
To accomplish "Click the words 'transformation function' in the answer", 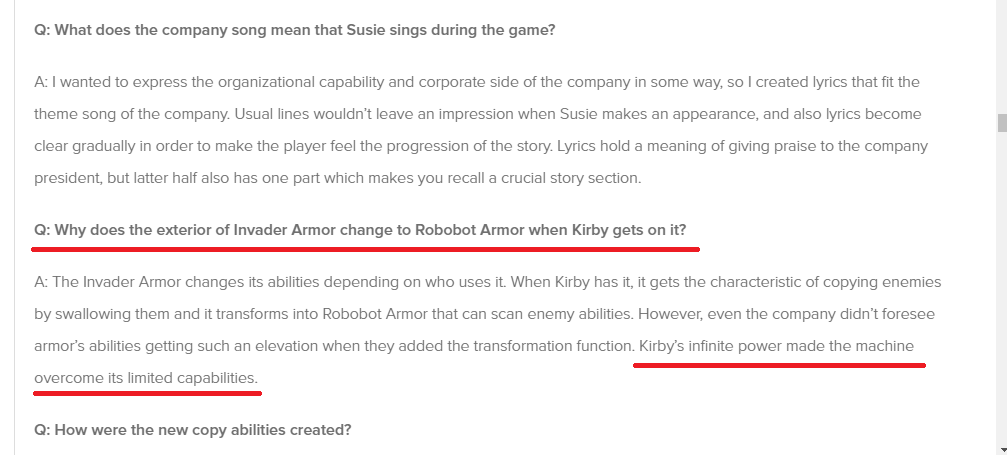I will click(553, 346).
